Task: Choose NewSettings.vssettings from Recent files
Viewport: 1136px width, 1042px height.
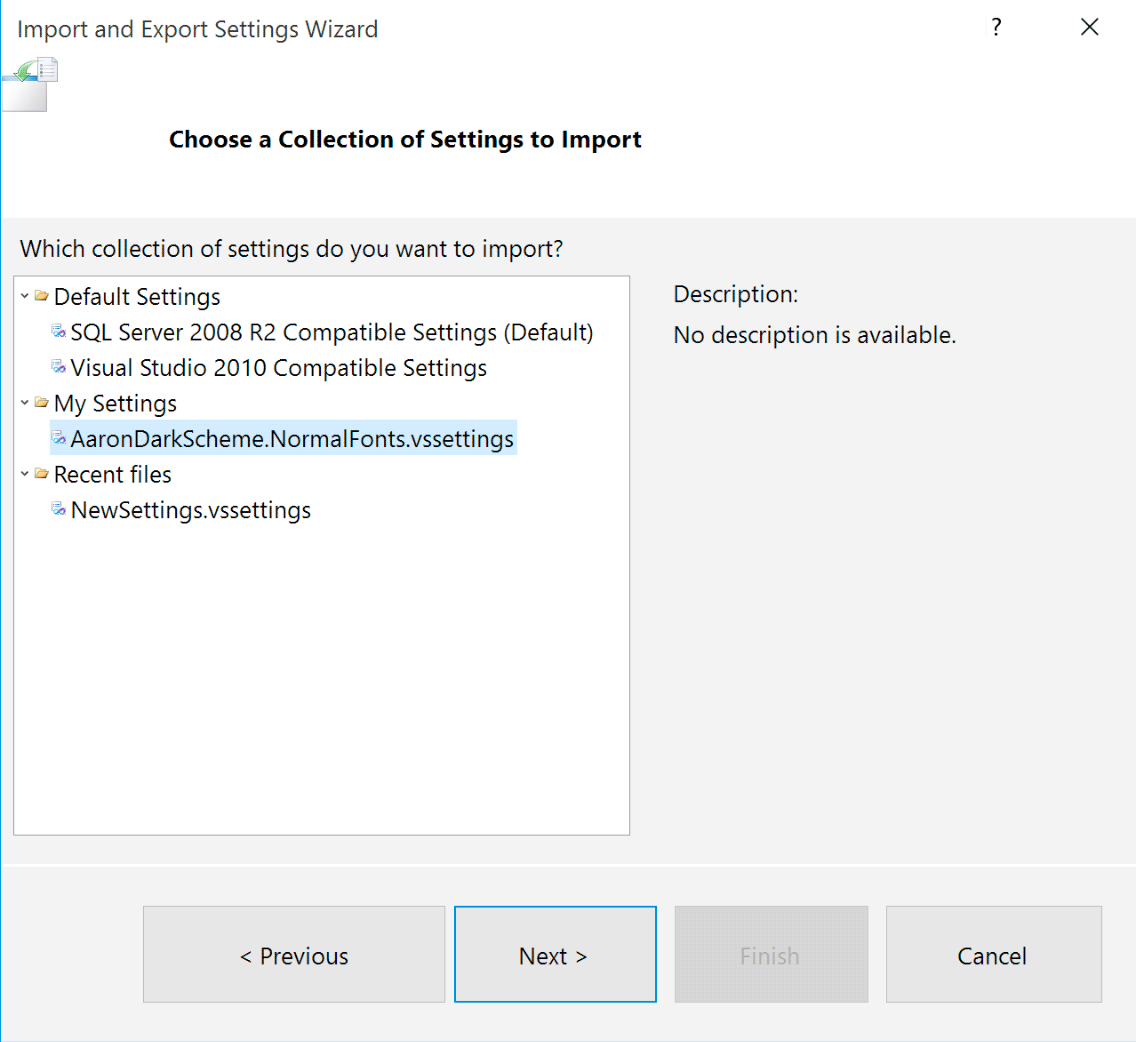Action: click(x=191, y=510)
